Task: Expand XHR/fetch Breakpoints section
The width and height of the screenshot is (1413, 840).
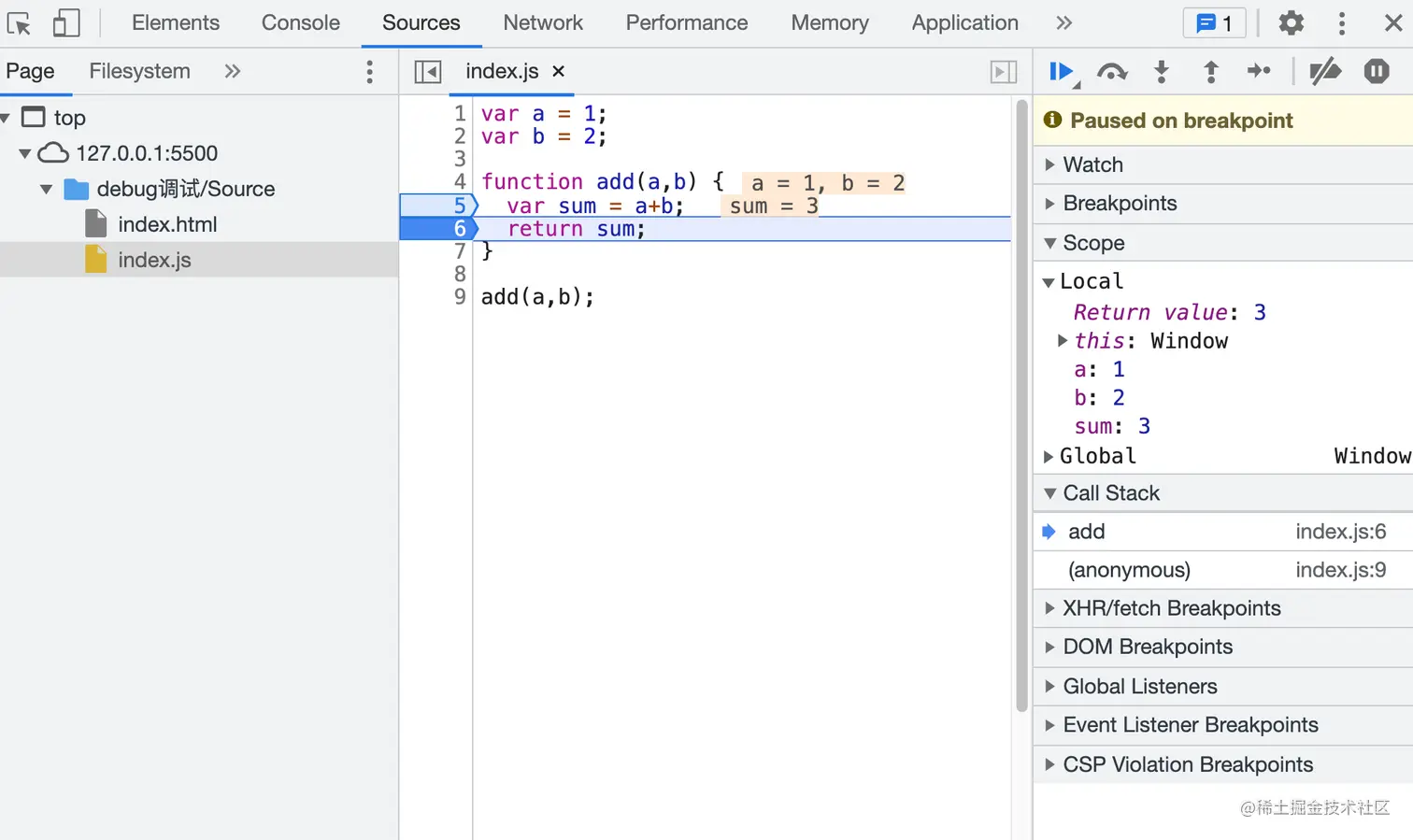Action: [x=1222, y=608]
